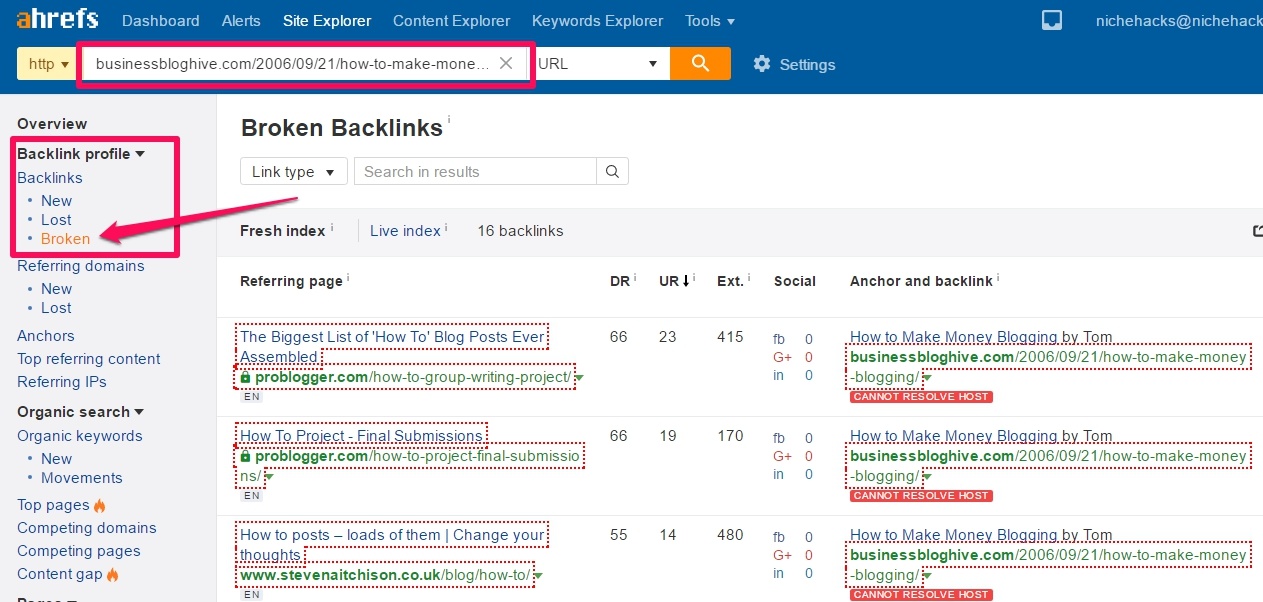This screenshot has height=602, width=1263.
Task: Open 'How to posts – loads of them' link
Action: coord(392,545)
